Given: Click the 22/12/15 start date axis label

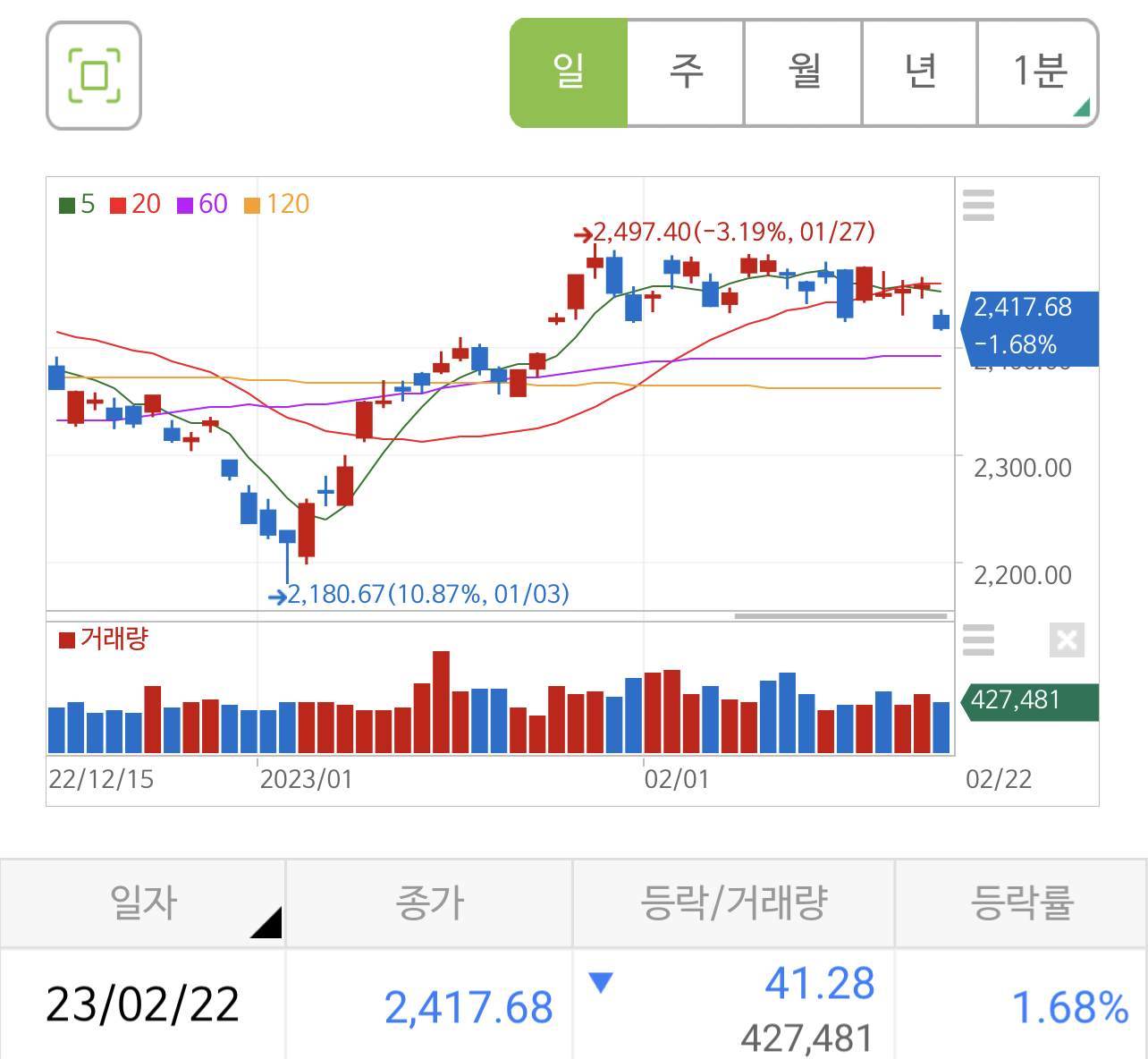Looking at the screenshot, I should point(101,779).
